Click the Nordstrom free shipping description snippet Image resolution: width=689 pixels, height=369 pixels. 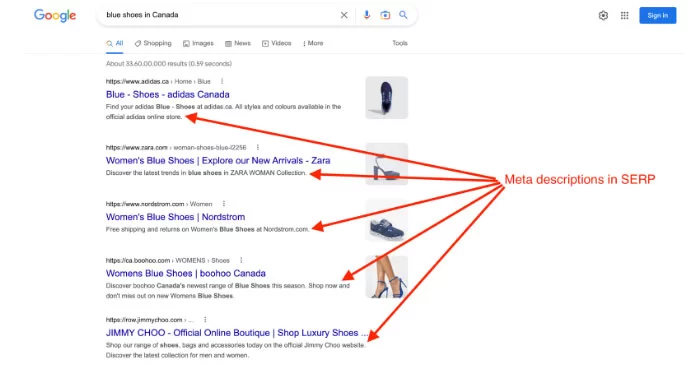(x=207, y=229)
